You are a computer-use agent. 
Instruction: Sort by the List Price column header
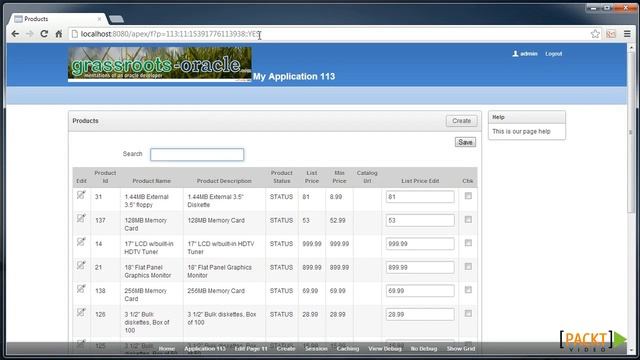tap(312, 177)
